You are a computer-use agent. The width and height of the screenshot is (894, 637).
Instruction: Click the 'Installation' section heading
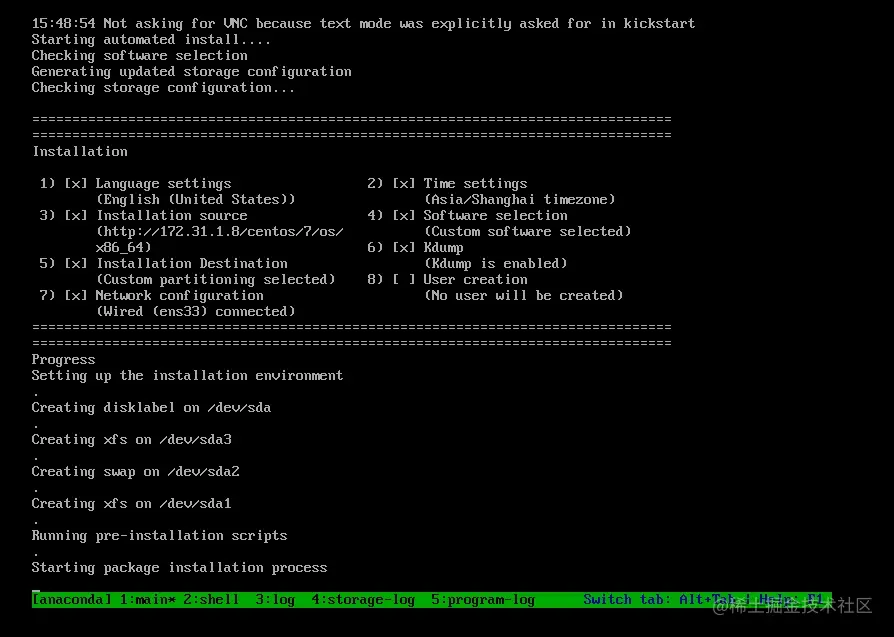coord(80,152)
